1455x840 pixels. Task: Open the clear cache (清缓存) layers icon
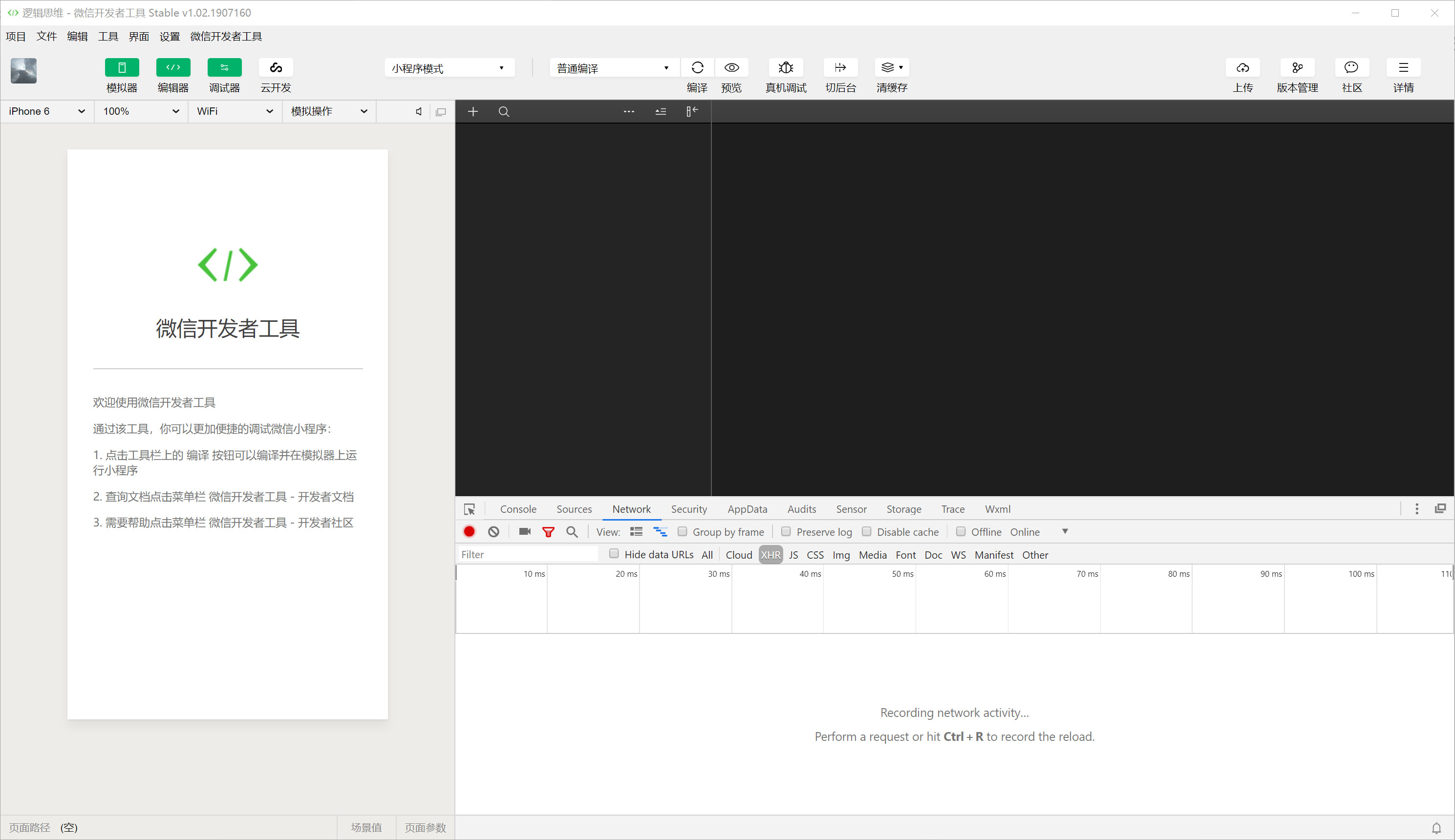pyautogui.click(x=892, y=67)
